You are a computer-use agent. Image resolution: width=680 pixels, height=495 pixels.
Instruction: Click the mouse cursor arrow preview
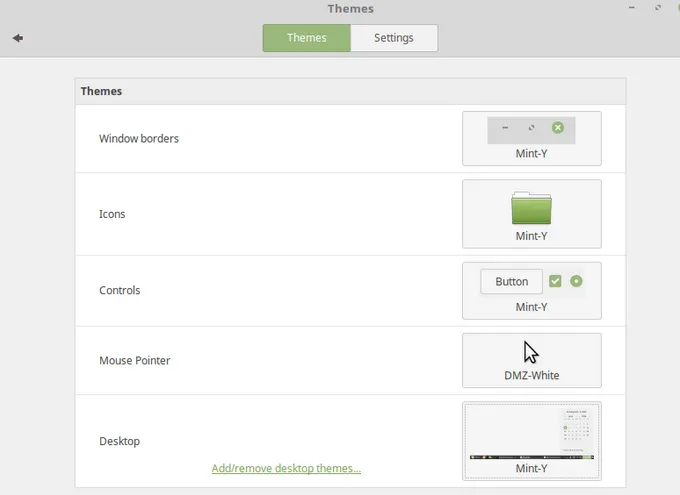(x=531, y=353)
